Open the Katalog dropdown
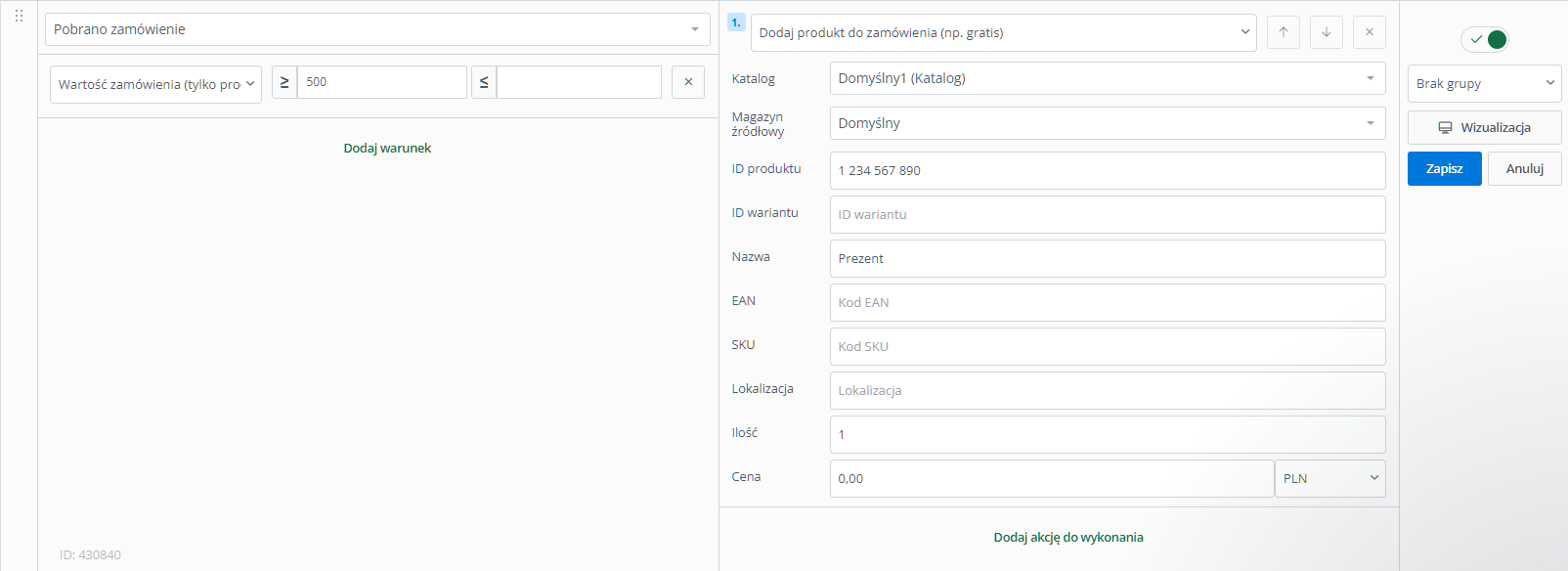 click(1108, 78)
